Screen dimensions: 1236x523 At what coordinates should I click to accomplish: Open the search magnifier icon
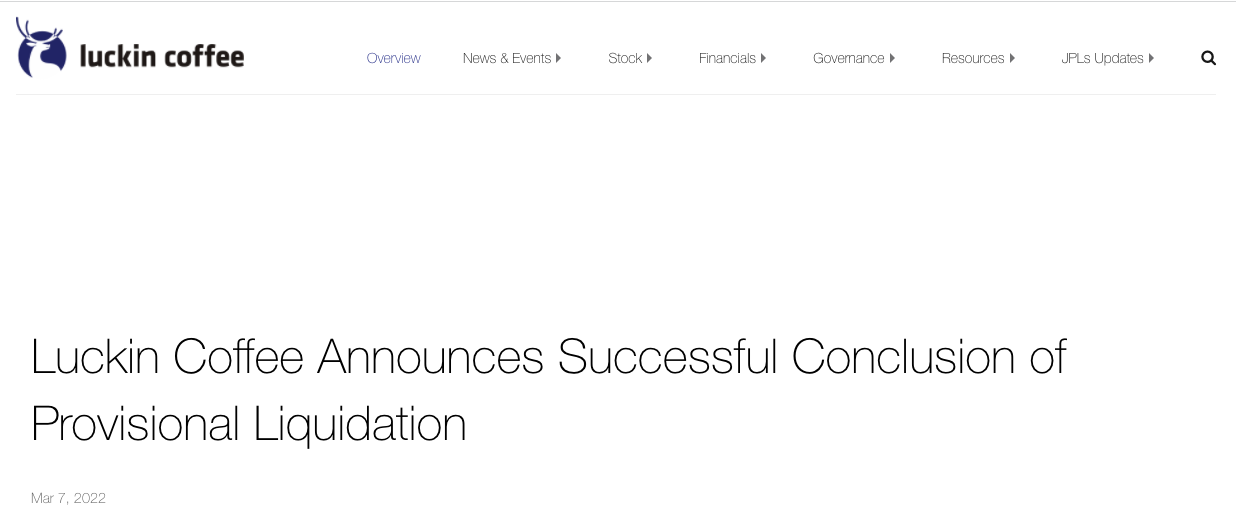[x=1208, y=58]
